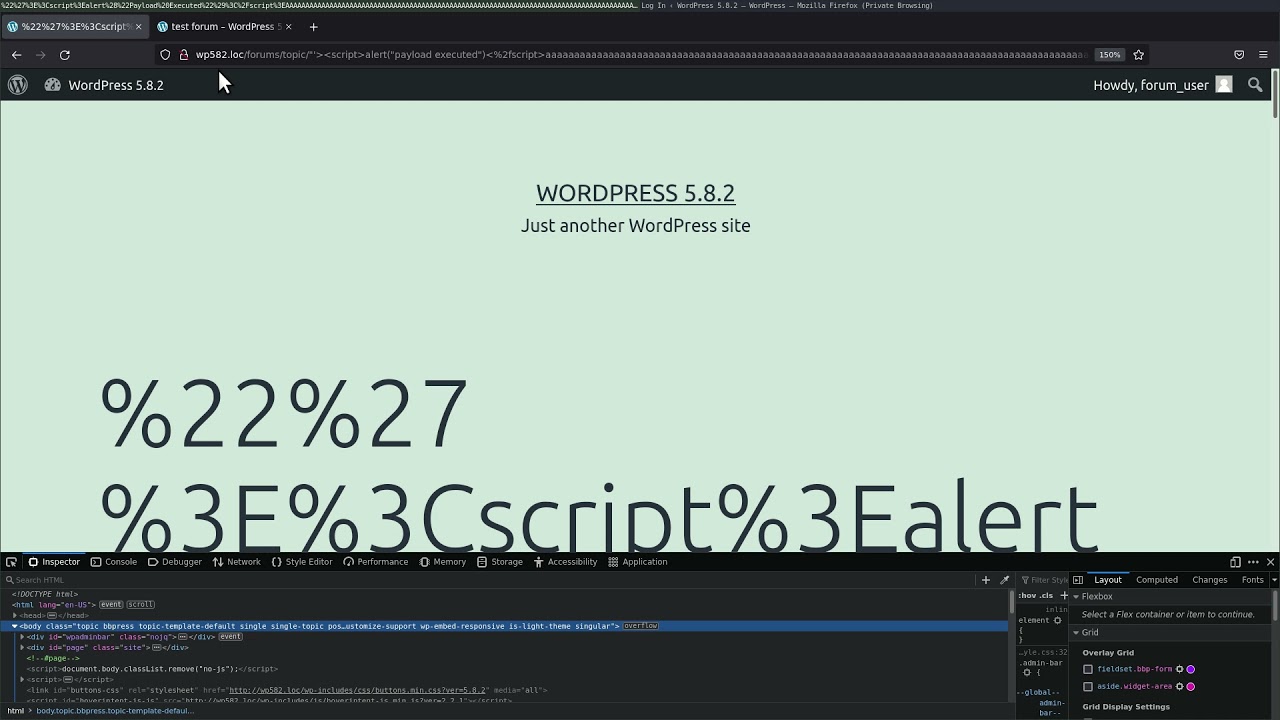Viewport: 1280px width, 720px height.
Task: Open Firefox application menu
Action: [1263, 55]
